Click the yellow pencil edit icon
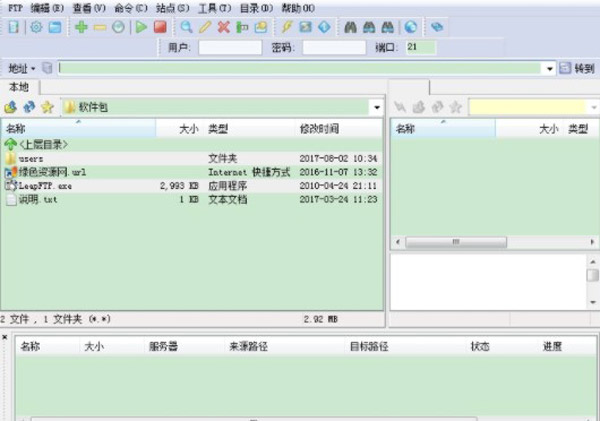This screenshot has height=421, width=600. pos(205,27)
